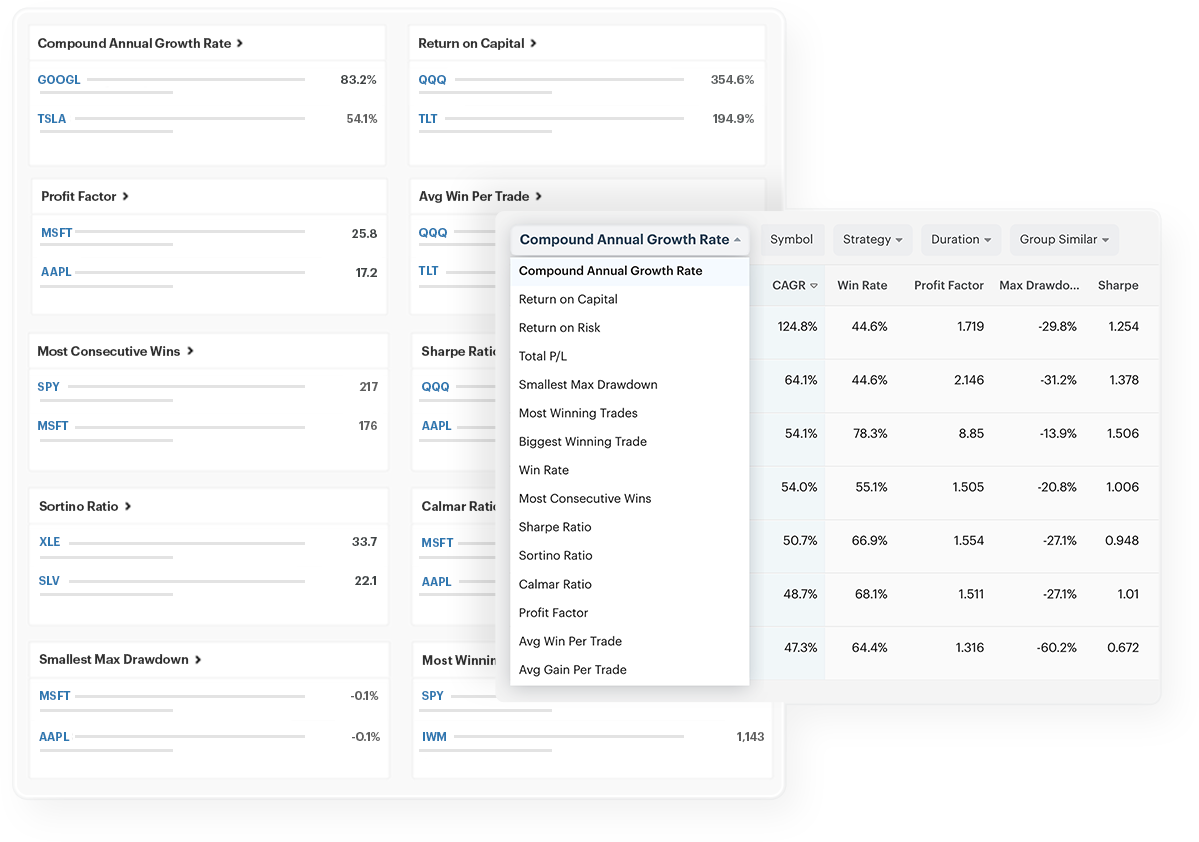This screenshot has height=842, width=1199.
Task: Open the Strategy filter dropdown
Action: (x=872, y=239)
